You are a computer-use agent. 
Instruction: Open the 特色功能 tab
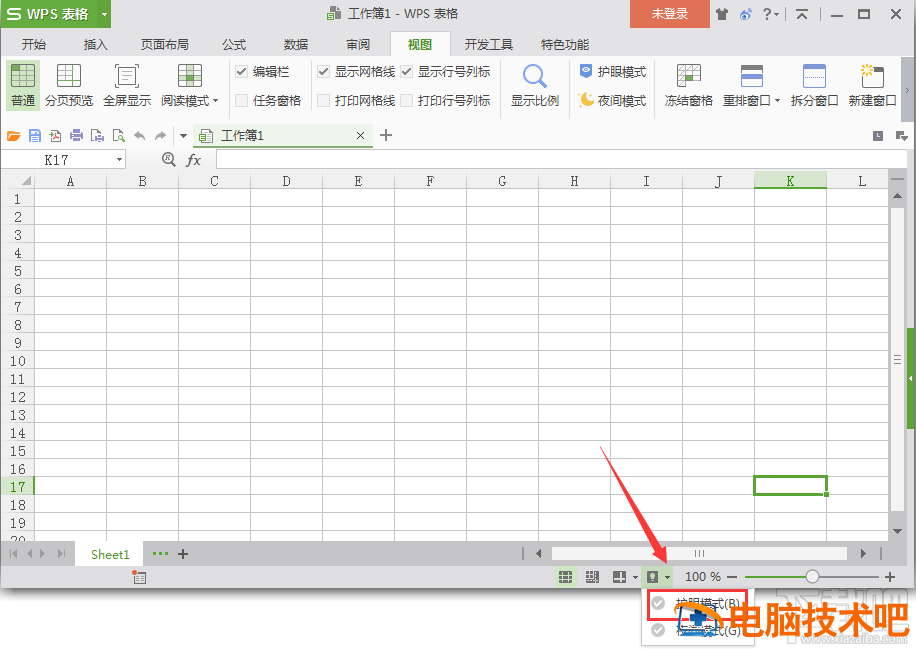tap(564, 44)
